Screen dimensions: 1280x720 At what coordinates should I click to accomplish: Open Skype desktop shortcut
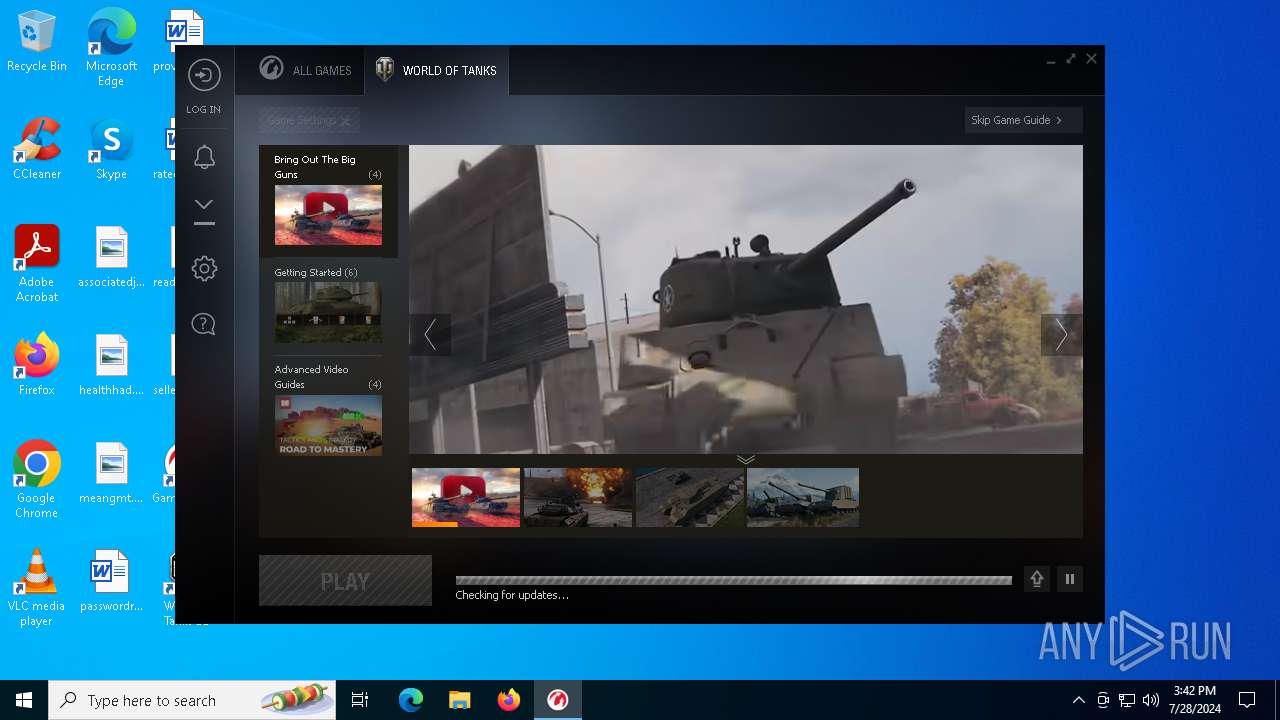111,149
